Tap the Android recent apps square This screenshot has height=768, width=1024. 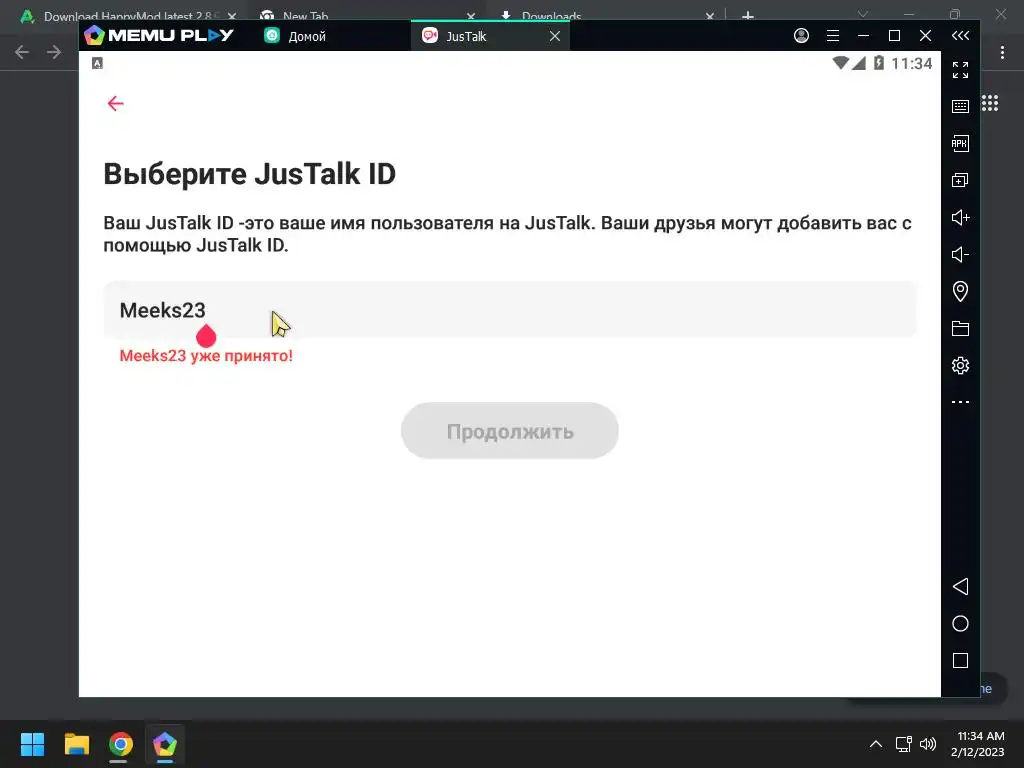[960, 660]
